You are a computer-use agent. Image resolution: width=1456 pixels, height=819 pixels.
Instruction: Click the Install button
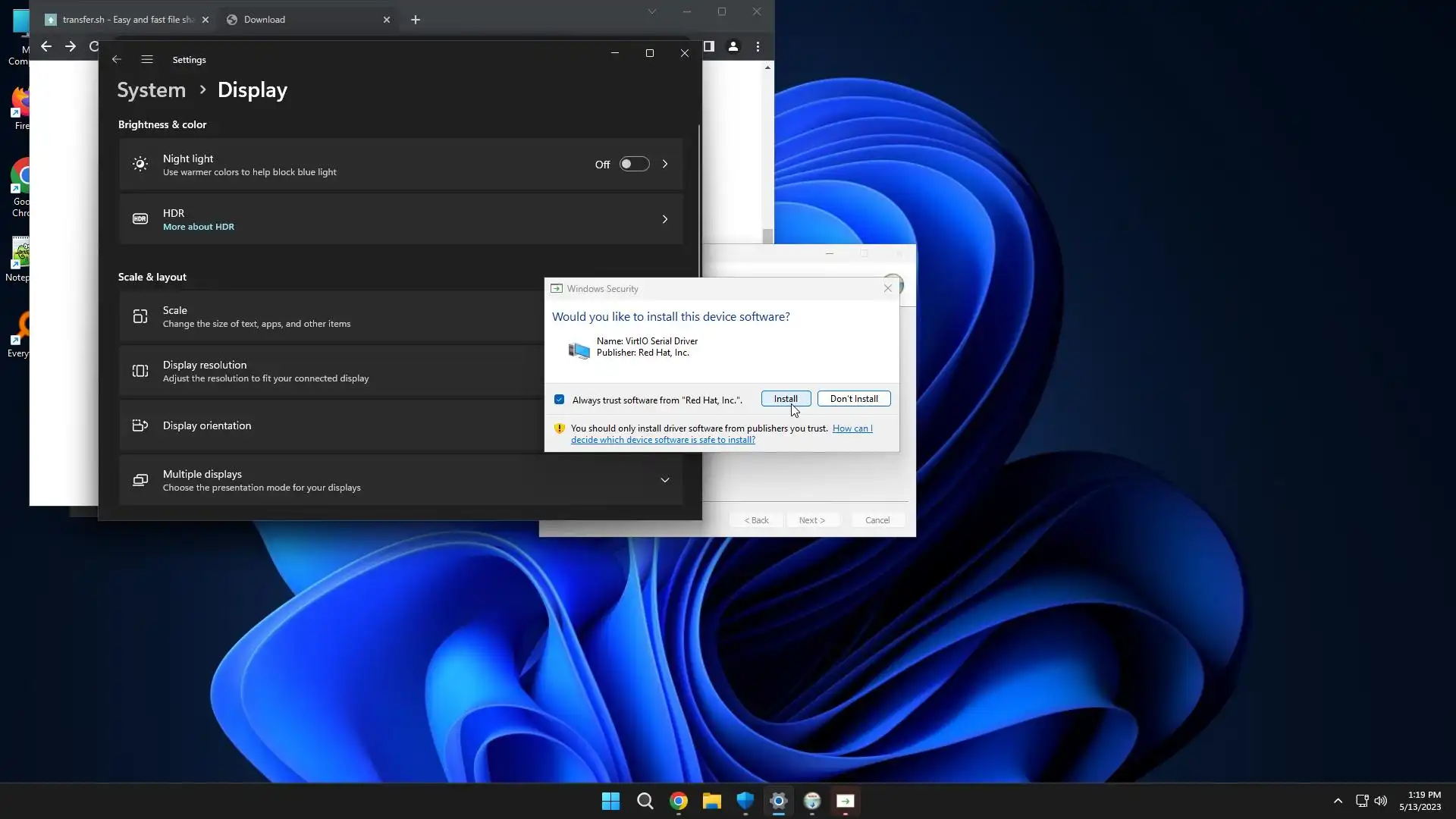786,399
